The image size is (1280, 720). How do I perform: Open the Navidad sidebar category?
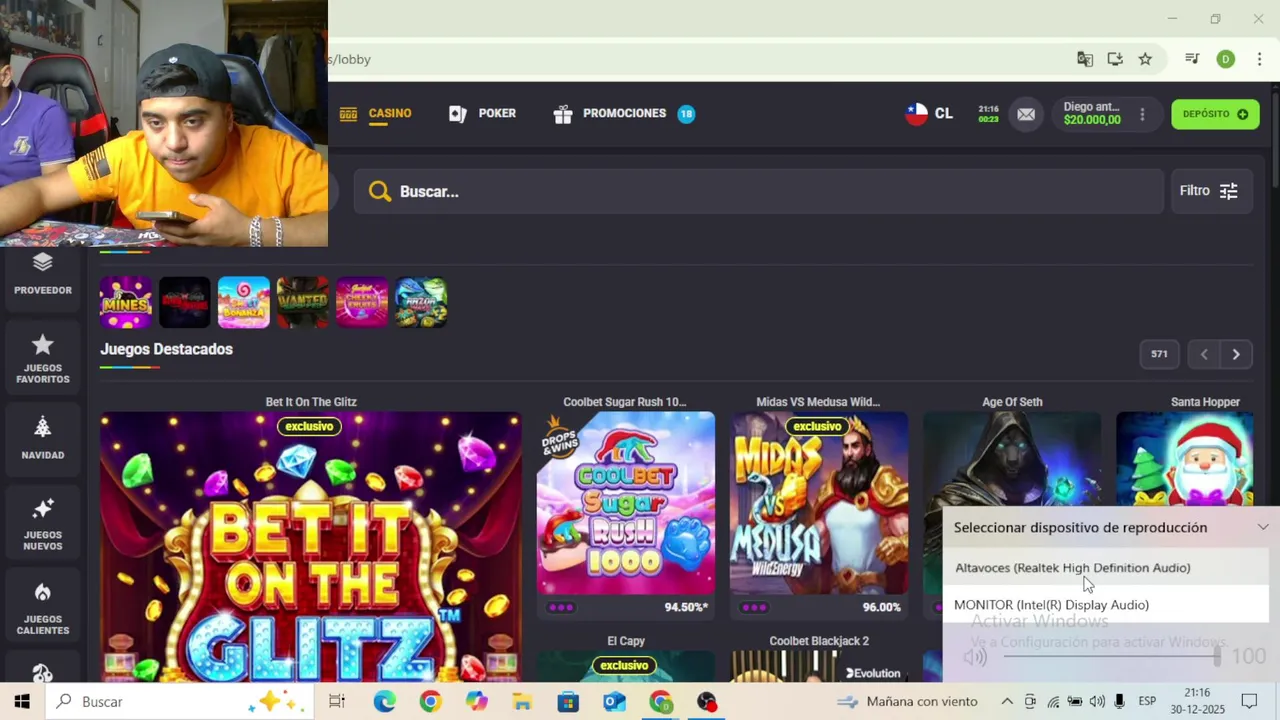point(42,439)
